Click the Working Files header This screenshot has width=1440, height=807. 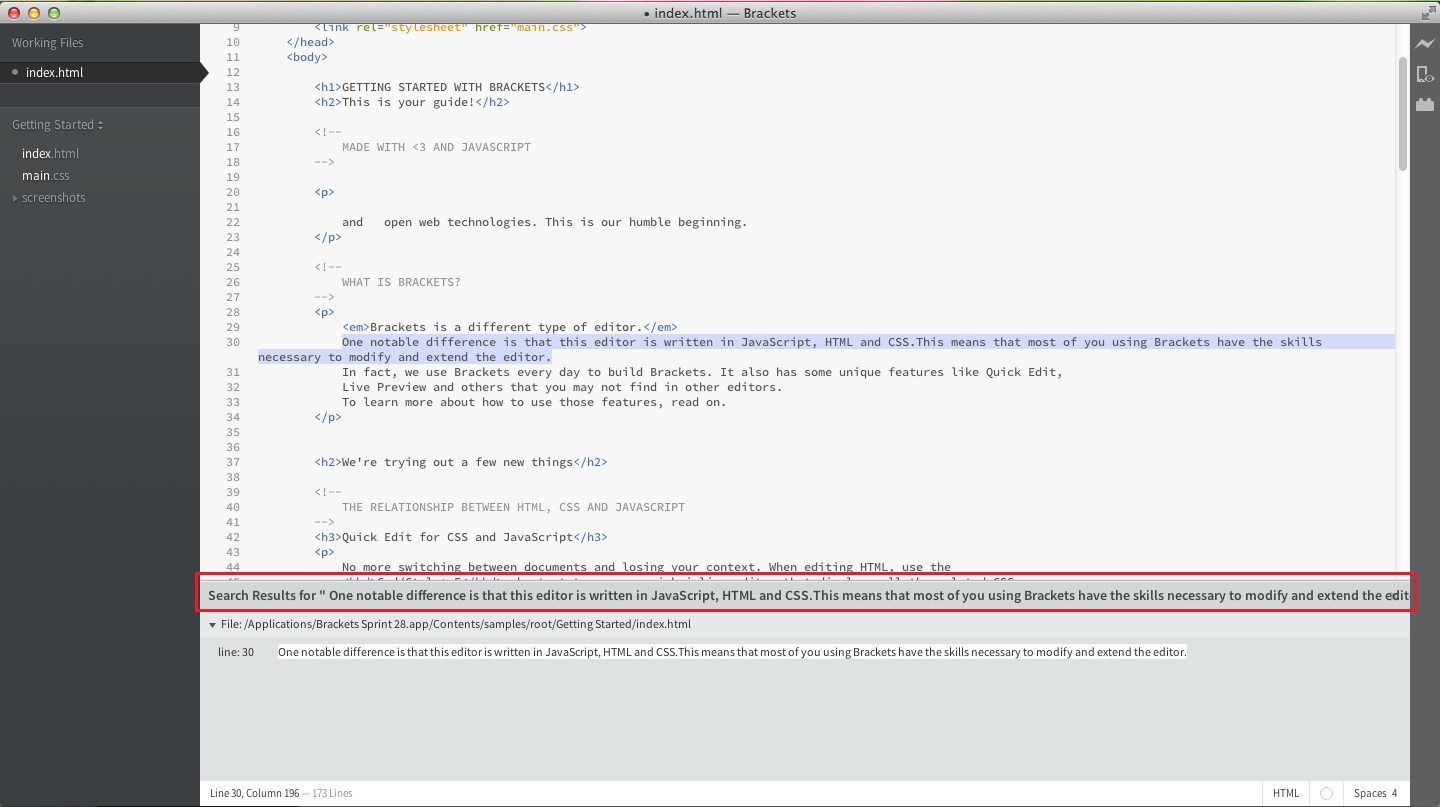[x=48, y=43]
